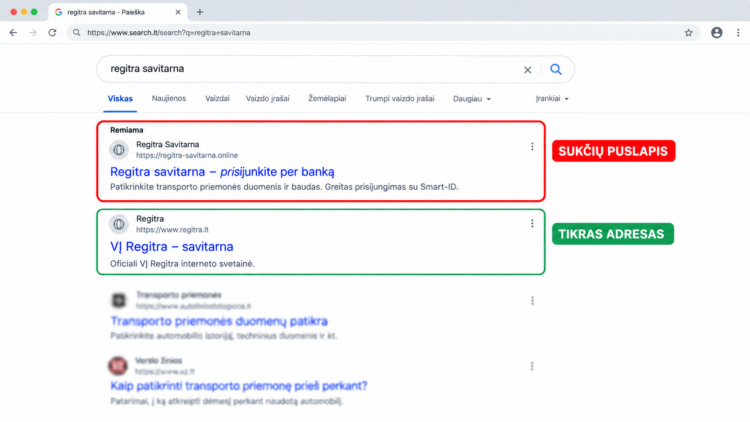Switch to the Vaizdai tab
This screenshot has height=422, width=750.
pos(217,99)
